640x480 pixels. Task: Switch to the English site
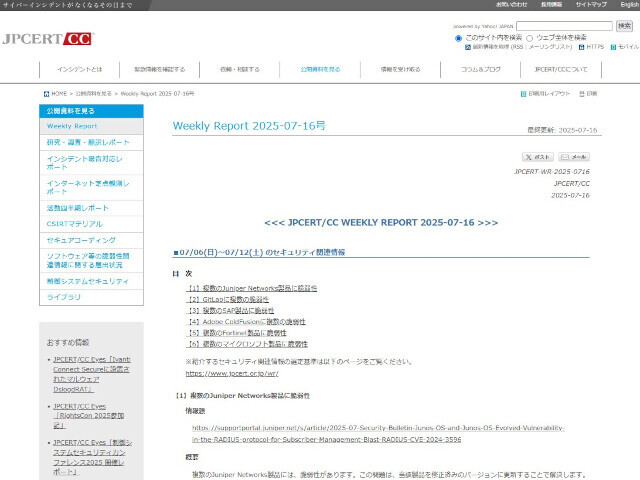click(630, 4)
